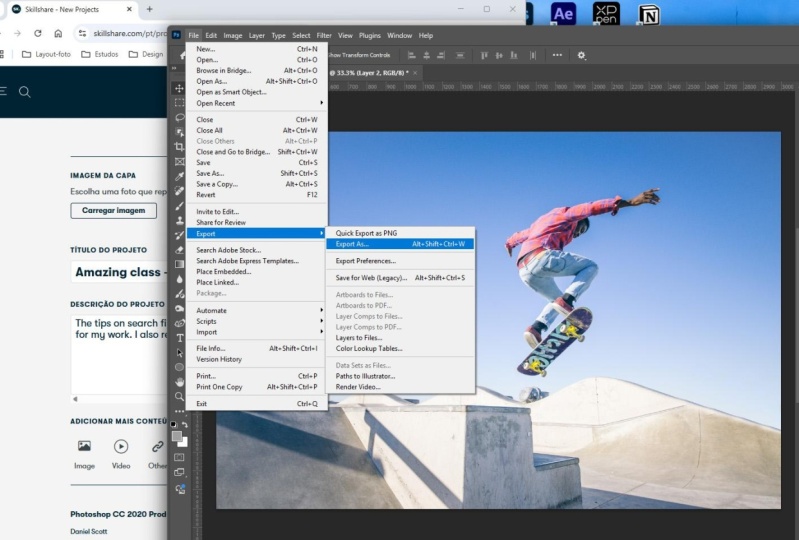
Task: Expand the Automate submenu
Action: coord(256,310)
